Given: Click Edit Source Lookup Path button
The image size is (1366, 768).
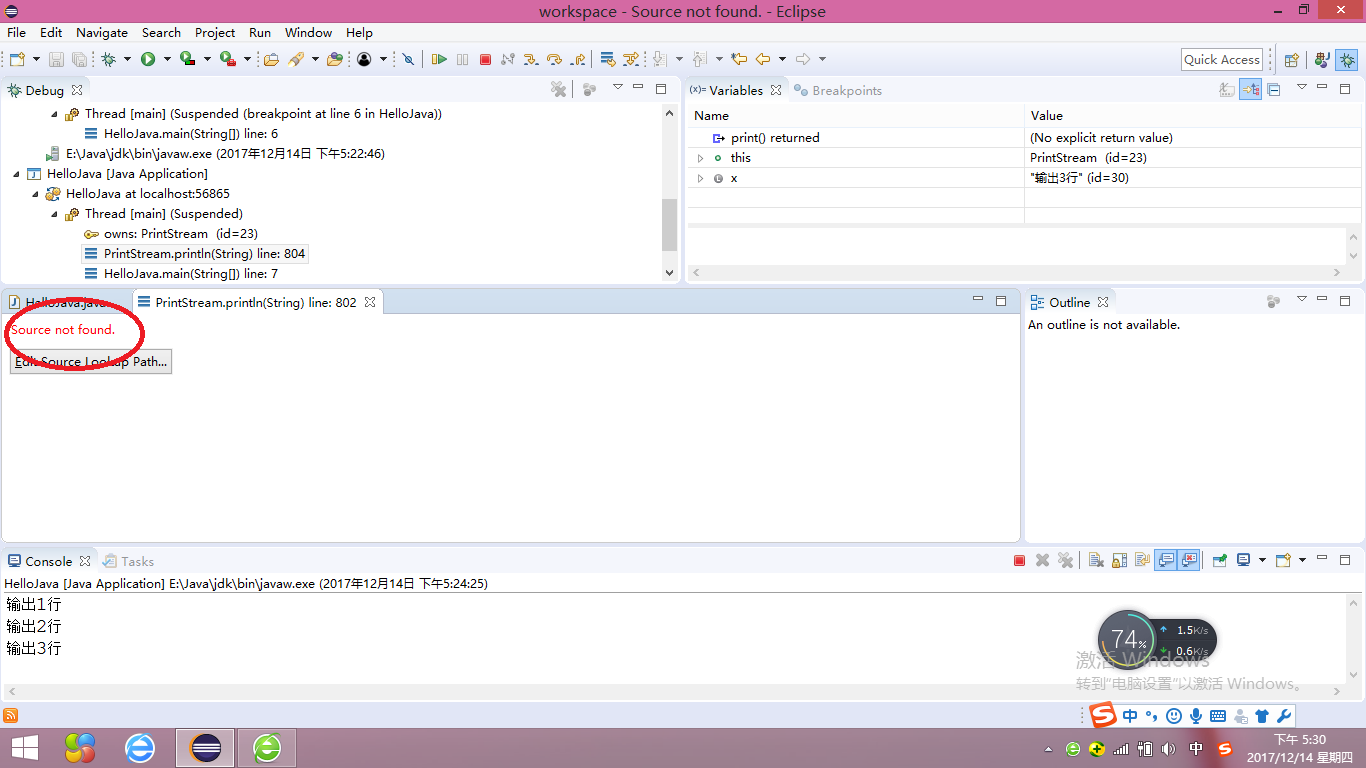Looking at the screenshot, I should (91, 362).
